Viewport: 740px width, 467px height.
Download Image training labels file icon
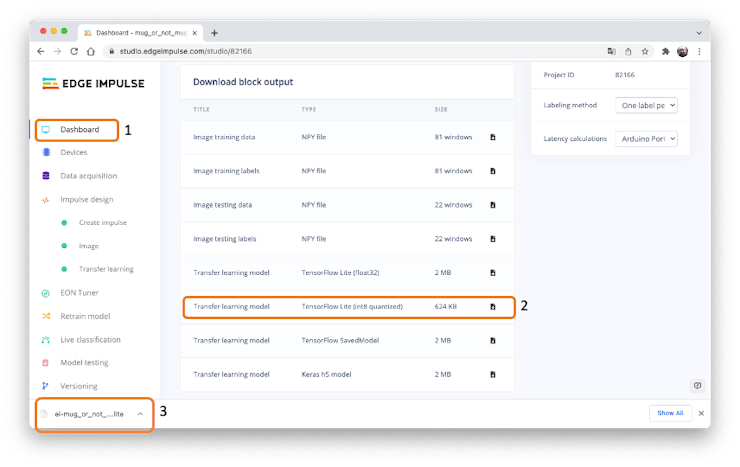[x=493, y=171]
